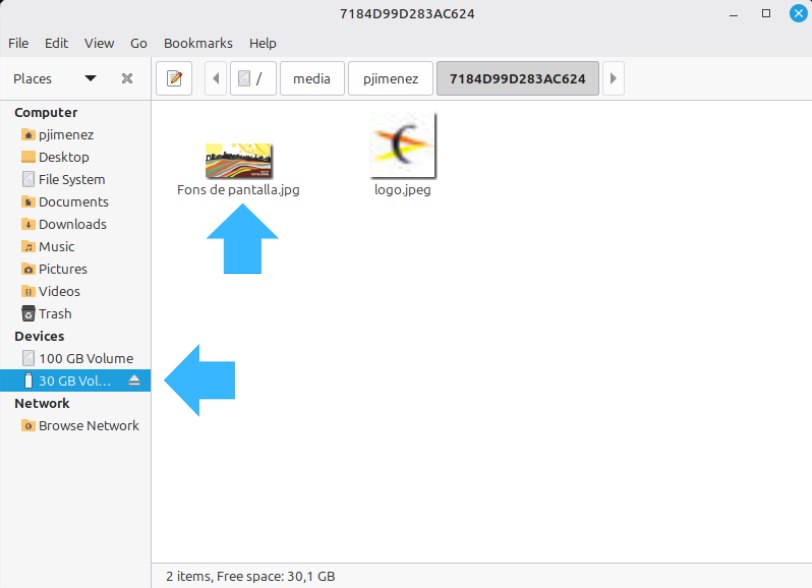This screenshot has height=588, width=812.
Task: Open the Places sidebar dropdown
Action: pyautogui.click(x=90, y=79)
